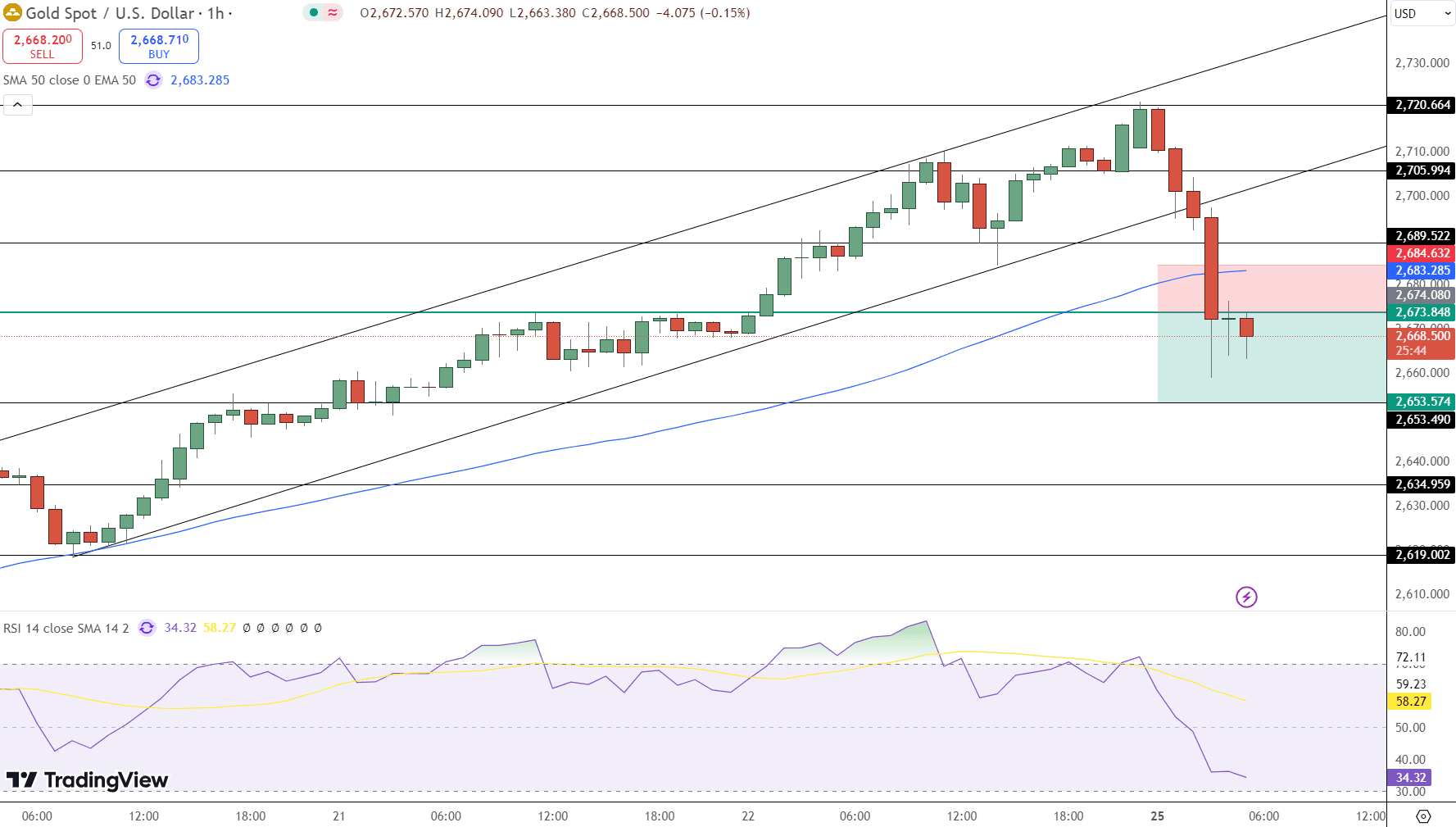The height and width of the screenshot is (827, 1456).
Task: Click the 1h interval label
Action: pyautogui.click(x=215, y=13)
